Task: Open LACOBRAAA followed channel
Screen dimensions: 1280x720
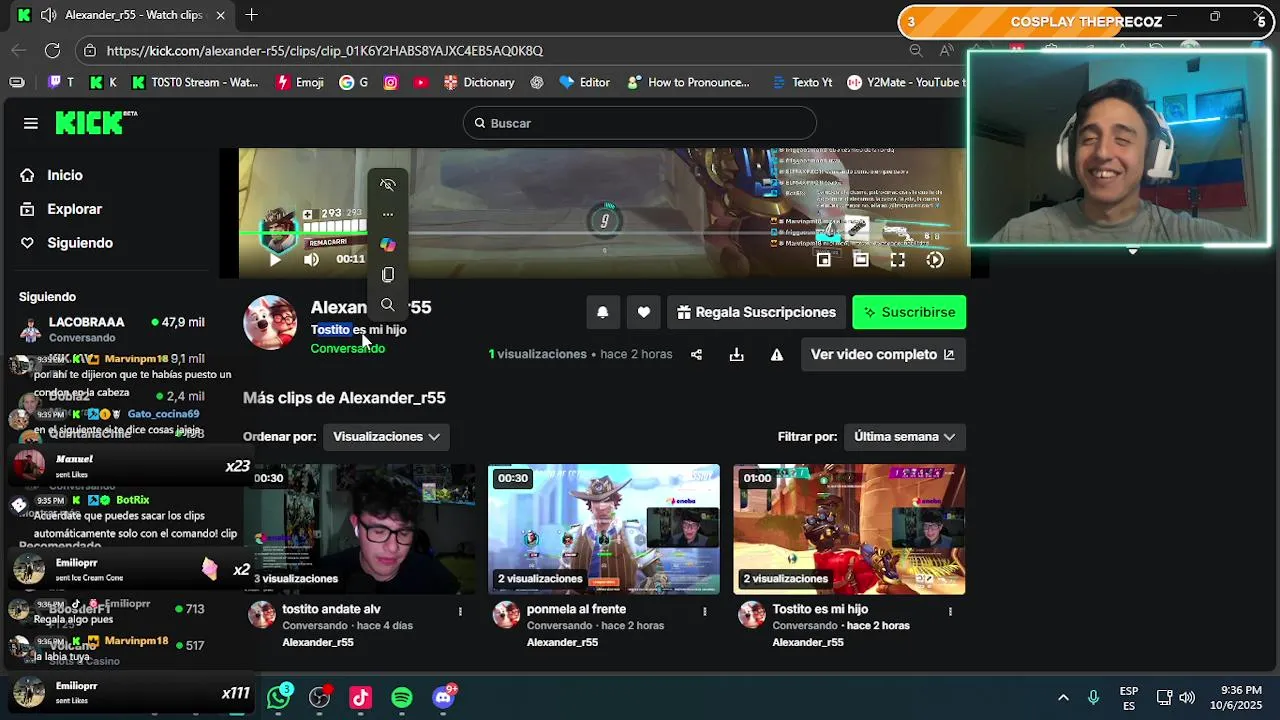Action: 112,328
